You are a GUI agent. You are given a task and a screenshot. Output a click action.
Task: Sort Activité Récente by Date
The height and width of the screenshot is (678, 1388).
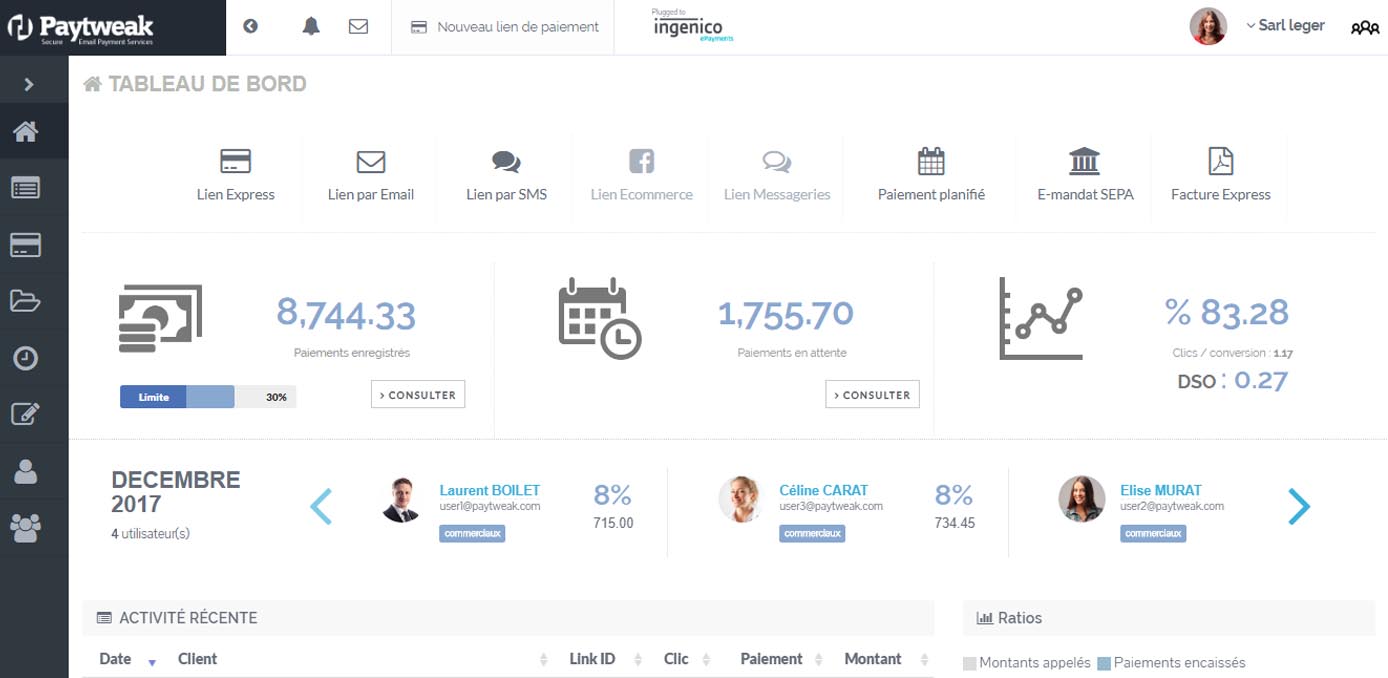[113, 659]
